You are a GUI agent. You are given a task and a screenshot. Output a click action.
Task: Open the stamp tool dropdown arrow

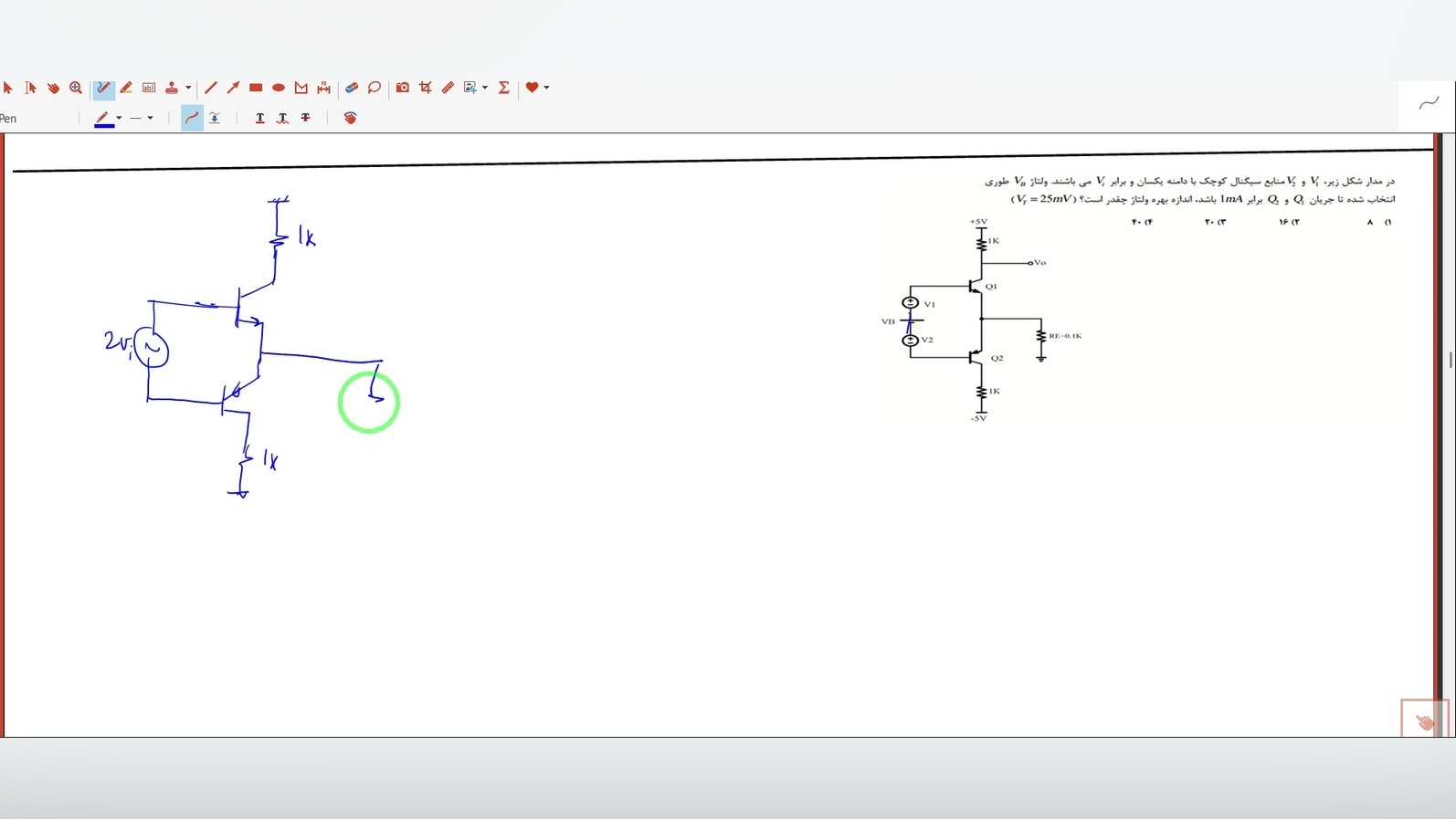pos(188,88)
